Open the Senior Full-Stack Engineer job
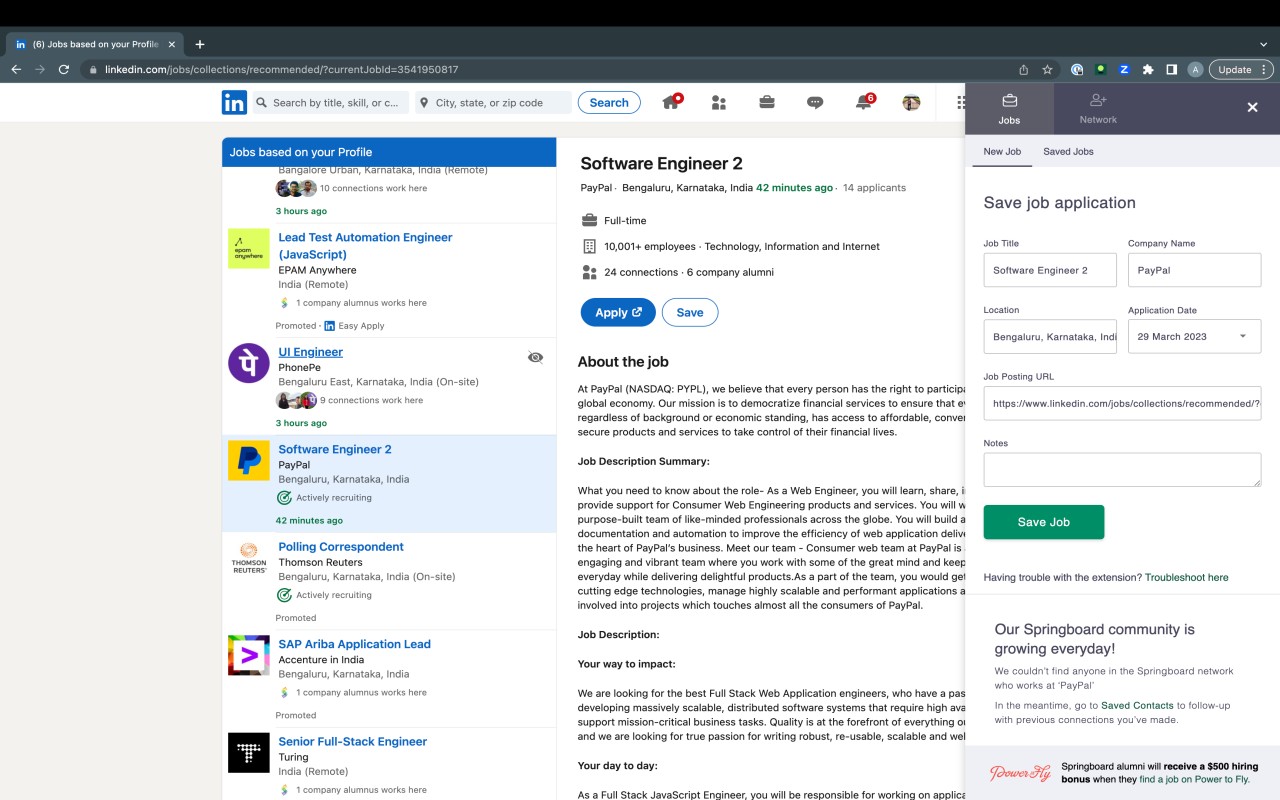The height and width of the screenshot is (800, 1280). point(352,742)
